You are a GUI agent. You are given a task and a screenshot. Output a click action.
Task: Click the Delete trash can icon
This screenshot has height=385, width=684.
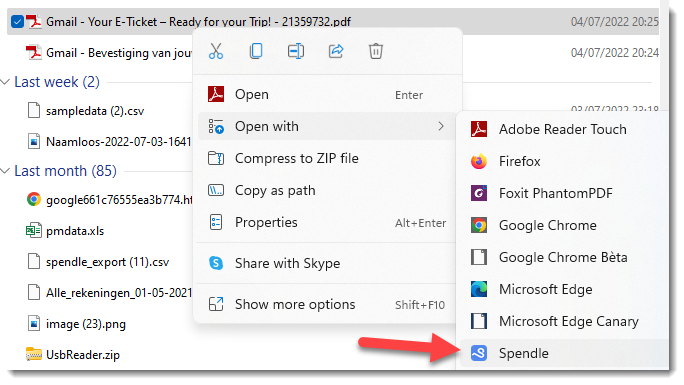point(376,51)
